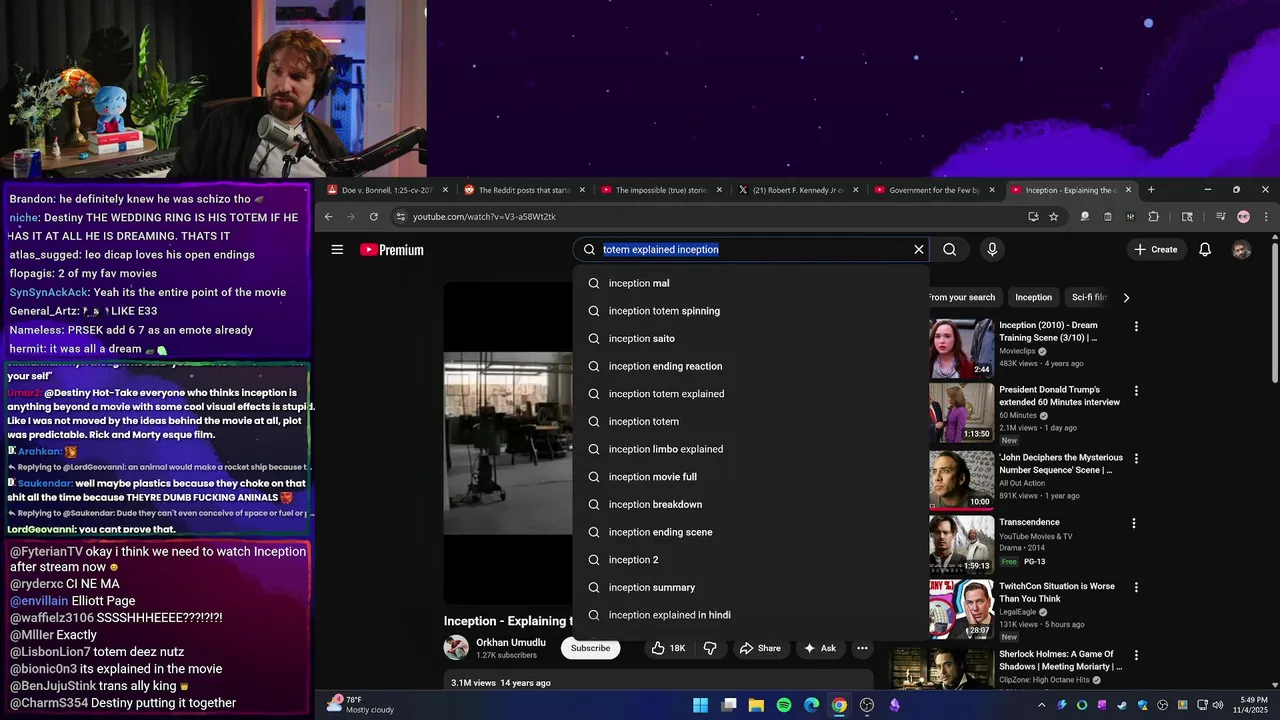The width and height of the screenshot is (1280, 720).
Task: Show hidden system tray icons
Action: click(x=1041, y=705)
